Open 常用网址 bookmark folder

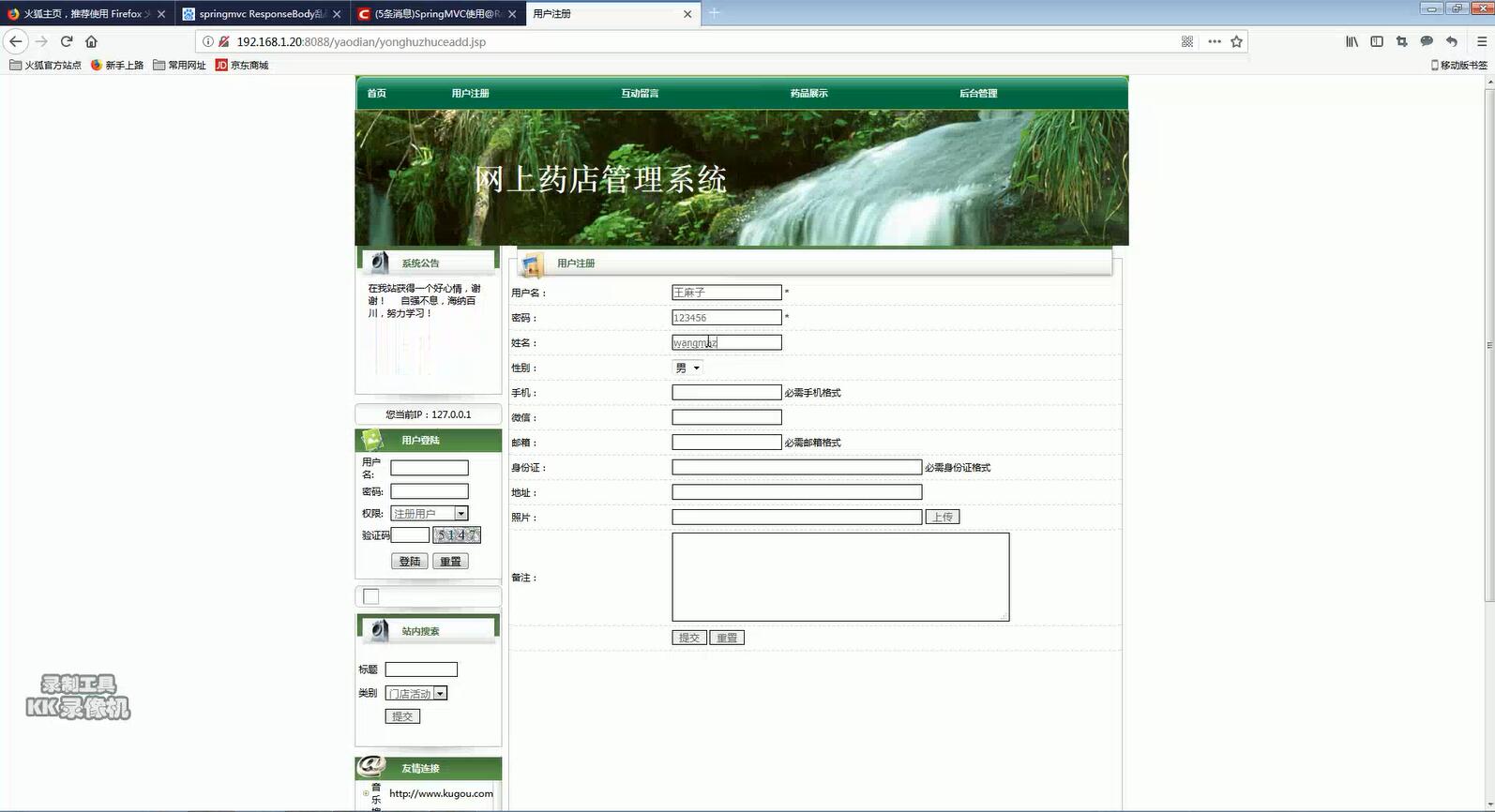click(x=179, y=65)
